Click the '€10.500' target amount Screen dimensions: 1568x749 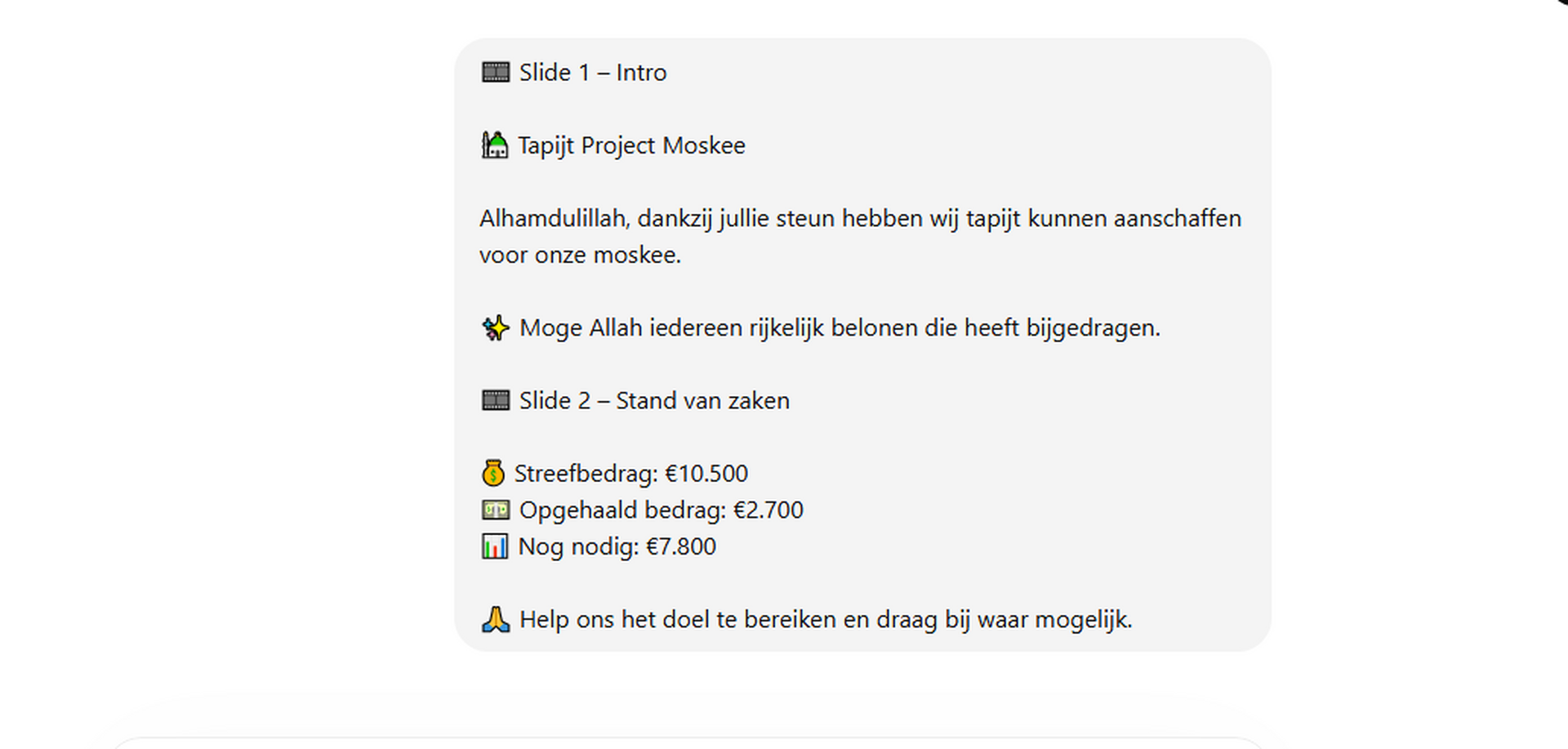[x=706, y=473]
